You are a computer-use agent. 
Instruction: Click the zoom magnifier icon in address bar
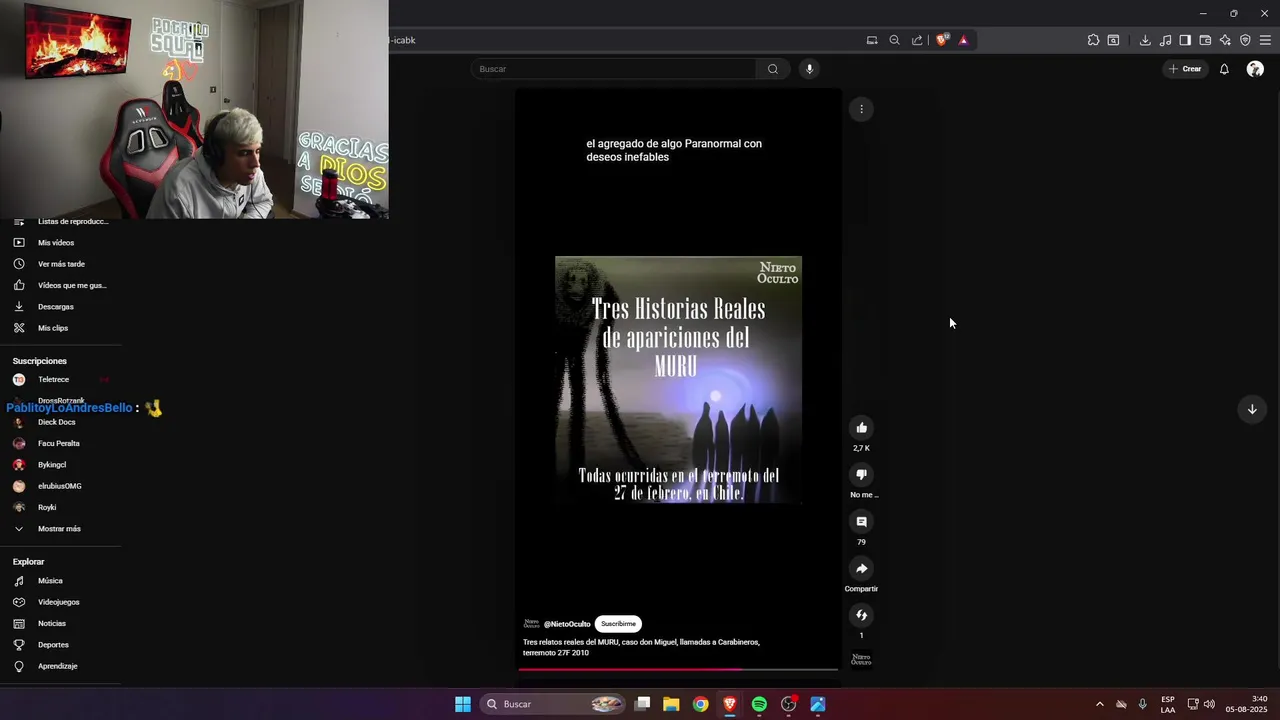pos(895,40)
